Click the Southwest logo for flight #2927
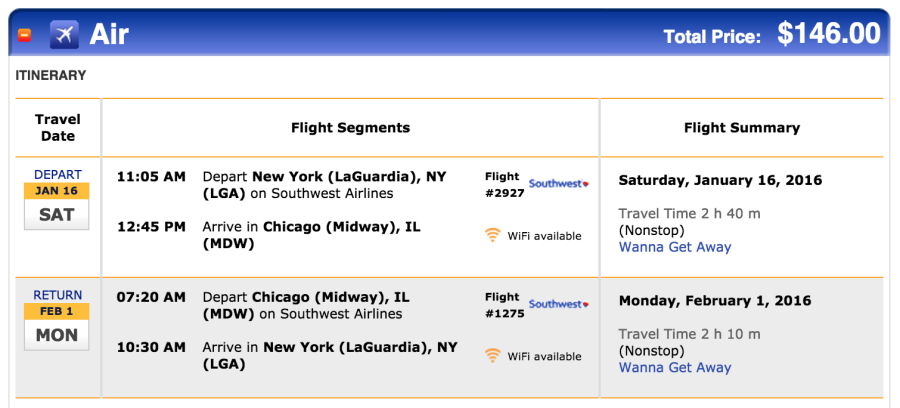900x408 pixels. pos(559,184)
